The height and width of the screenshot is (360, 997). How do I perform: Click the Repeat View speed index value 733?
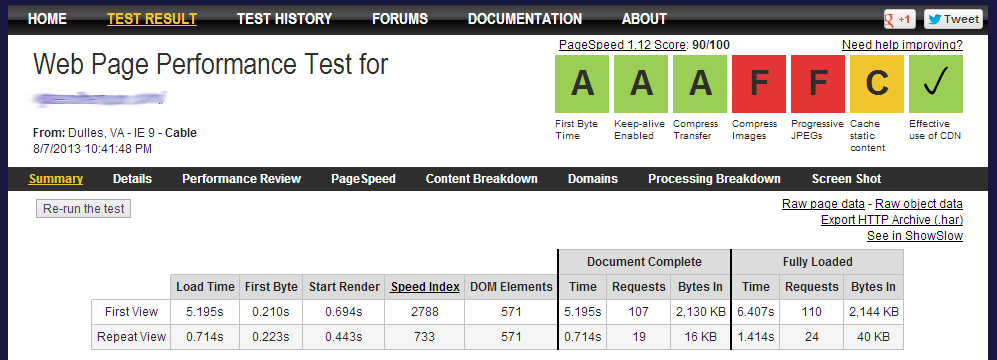[425, 337]
